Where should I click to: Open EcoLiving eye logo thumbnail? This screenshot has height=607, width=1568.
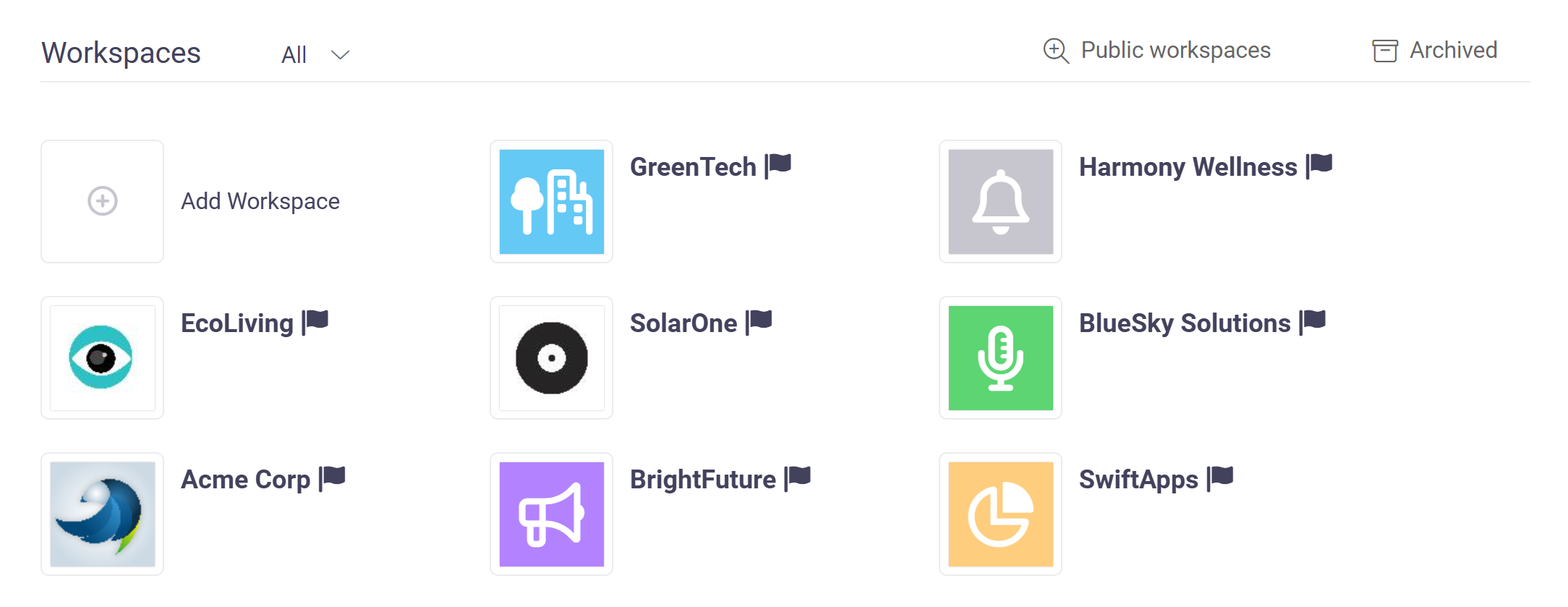point(102,357)
